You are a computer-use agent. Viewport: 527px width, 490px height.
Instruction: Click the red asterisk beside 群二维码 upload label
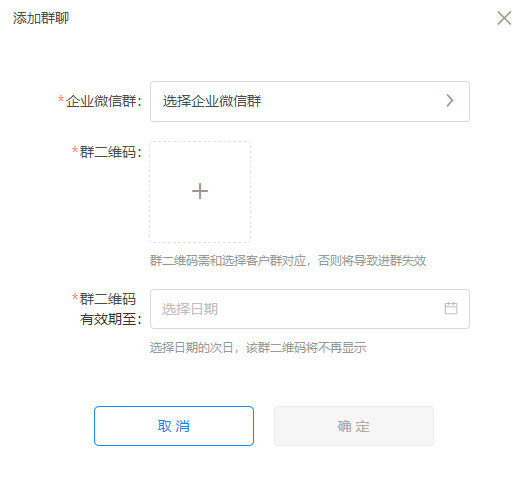75,150
